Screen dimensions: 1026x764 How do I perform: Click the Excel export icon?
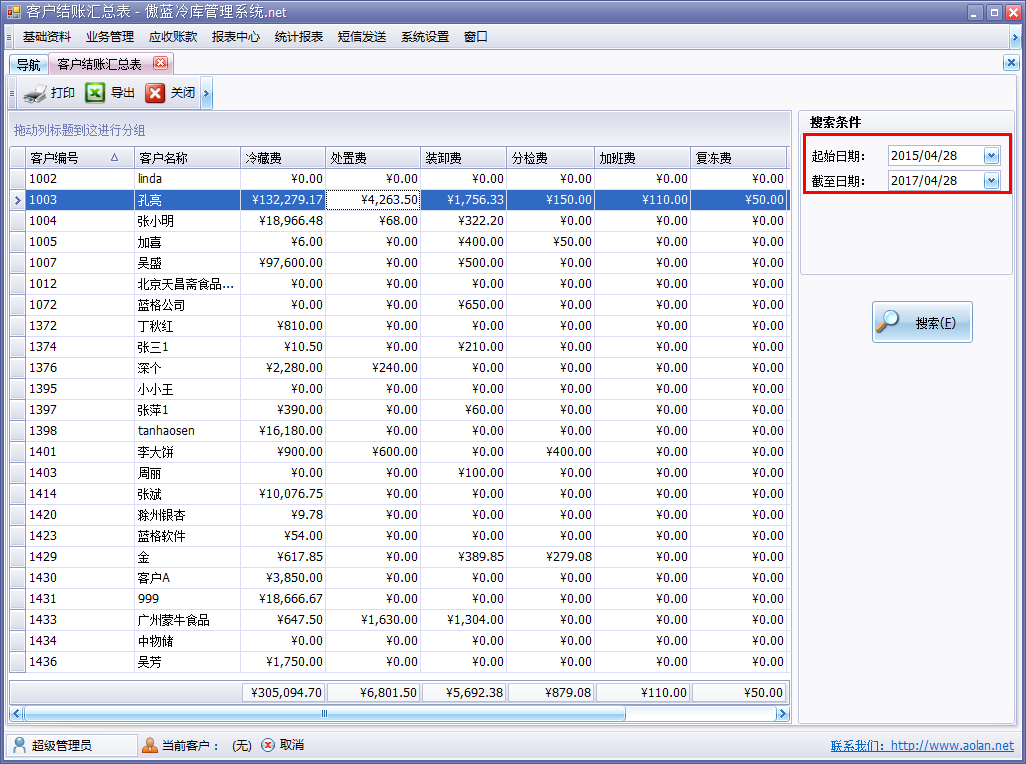coord(95,93)
